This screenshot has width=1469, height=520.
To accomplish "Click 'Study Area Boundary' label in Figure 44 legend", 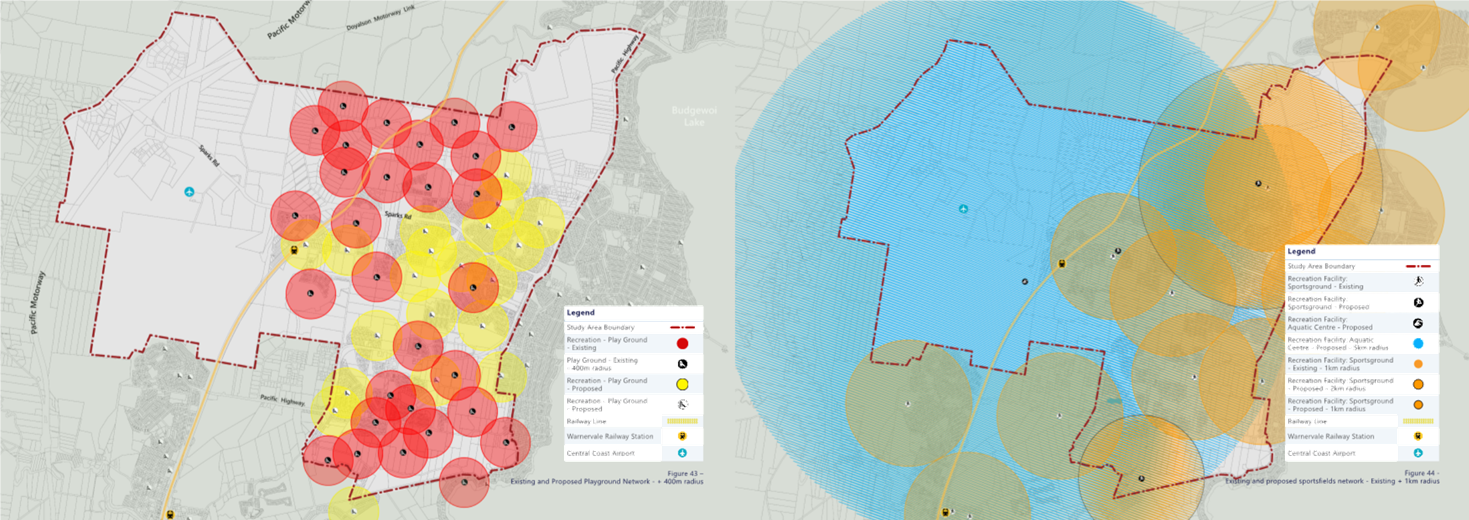I will [1321, 266].
